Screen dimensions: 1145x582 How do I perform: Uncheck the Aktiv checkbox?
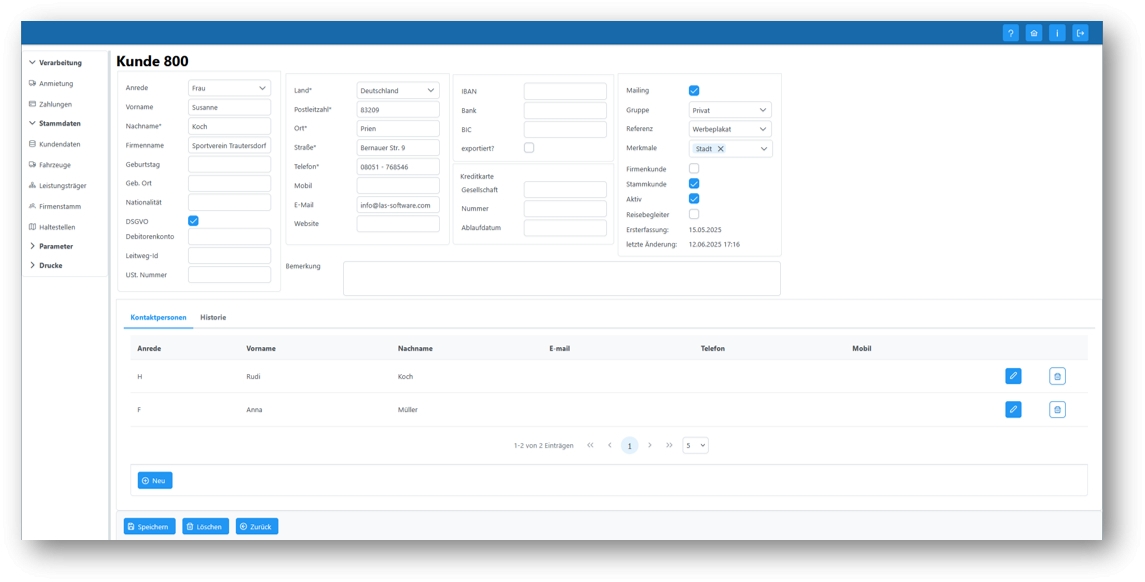[694, 199]
